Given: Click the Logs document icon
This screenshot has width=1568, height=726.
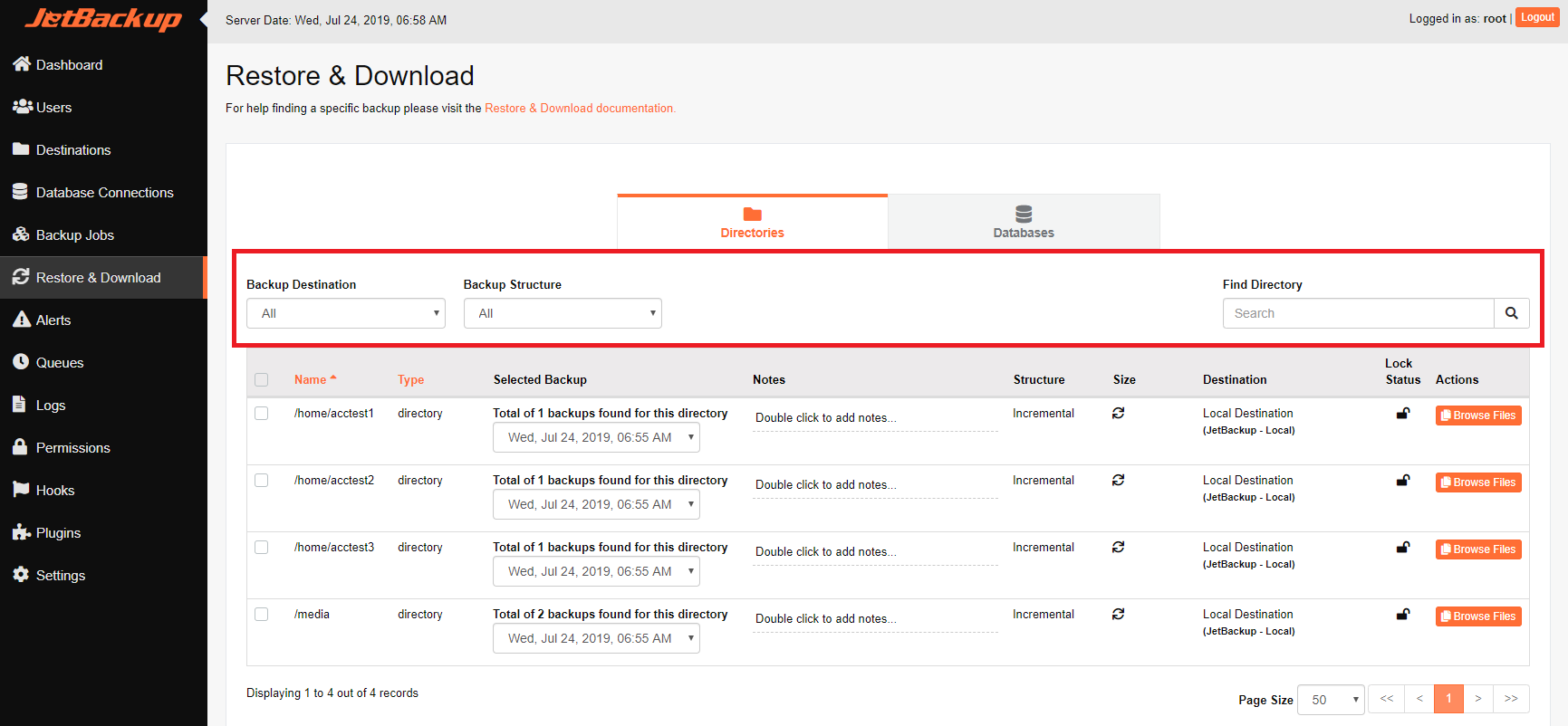Looking at the screenshot, I should coord(19,404).
